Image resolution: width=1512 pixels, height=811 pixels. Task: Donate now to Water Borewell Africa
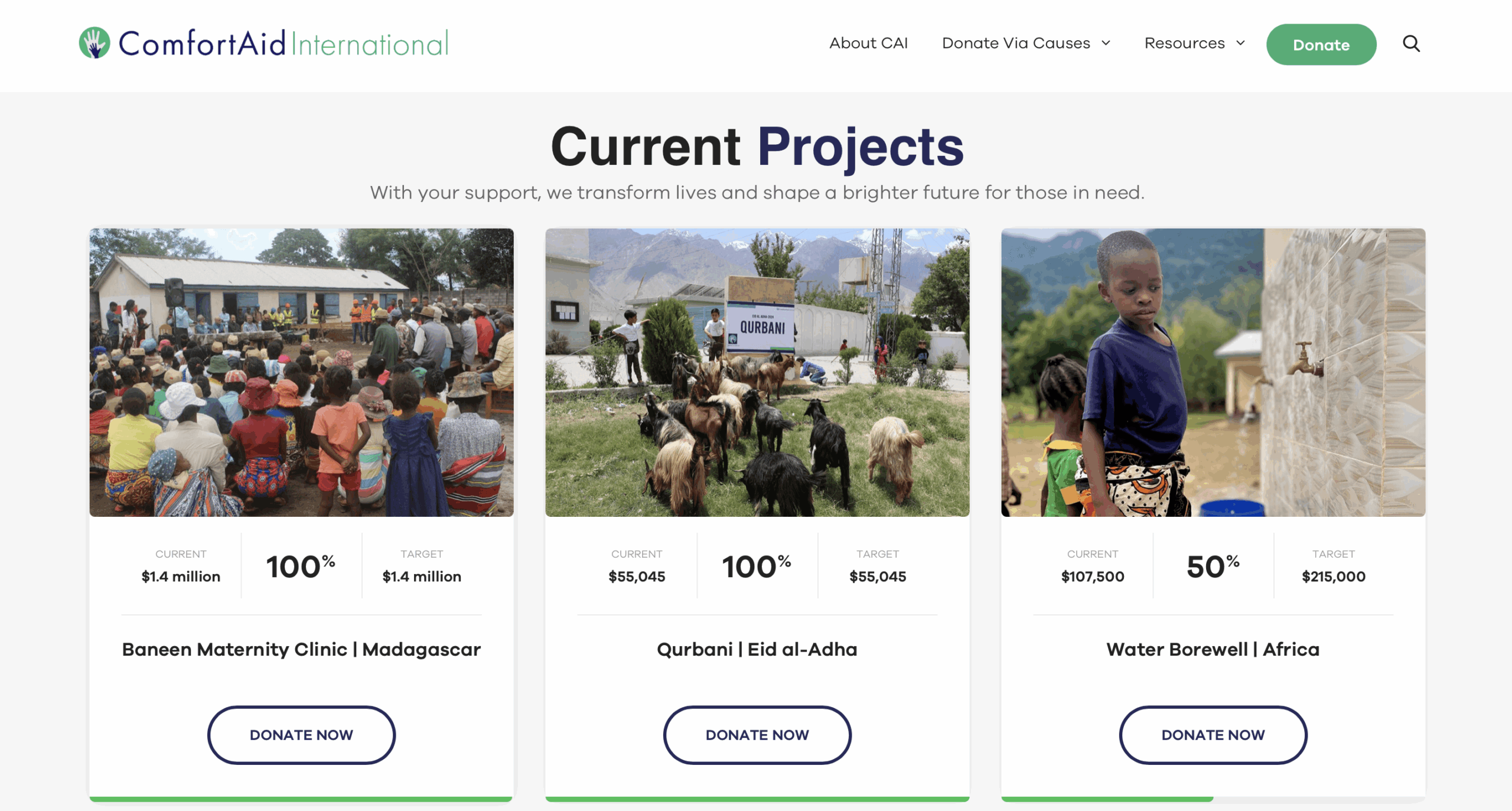click(1213, 734)
